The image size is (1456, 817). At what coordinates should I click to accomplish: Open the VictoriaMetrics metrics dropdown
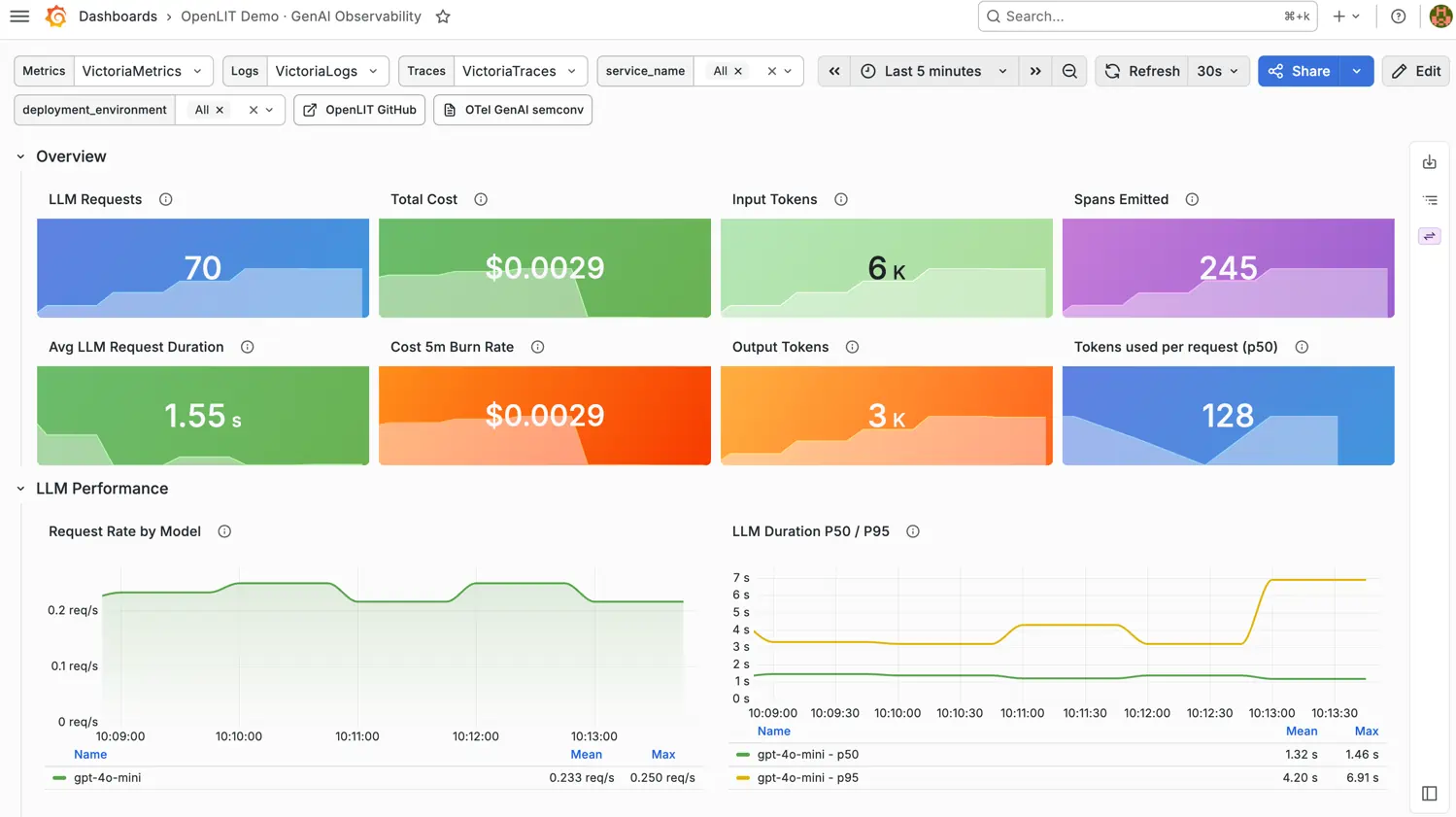[144, 71]
